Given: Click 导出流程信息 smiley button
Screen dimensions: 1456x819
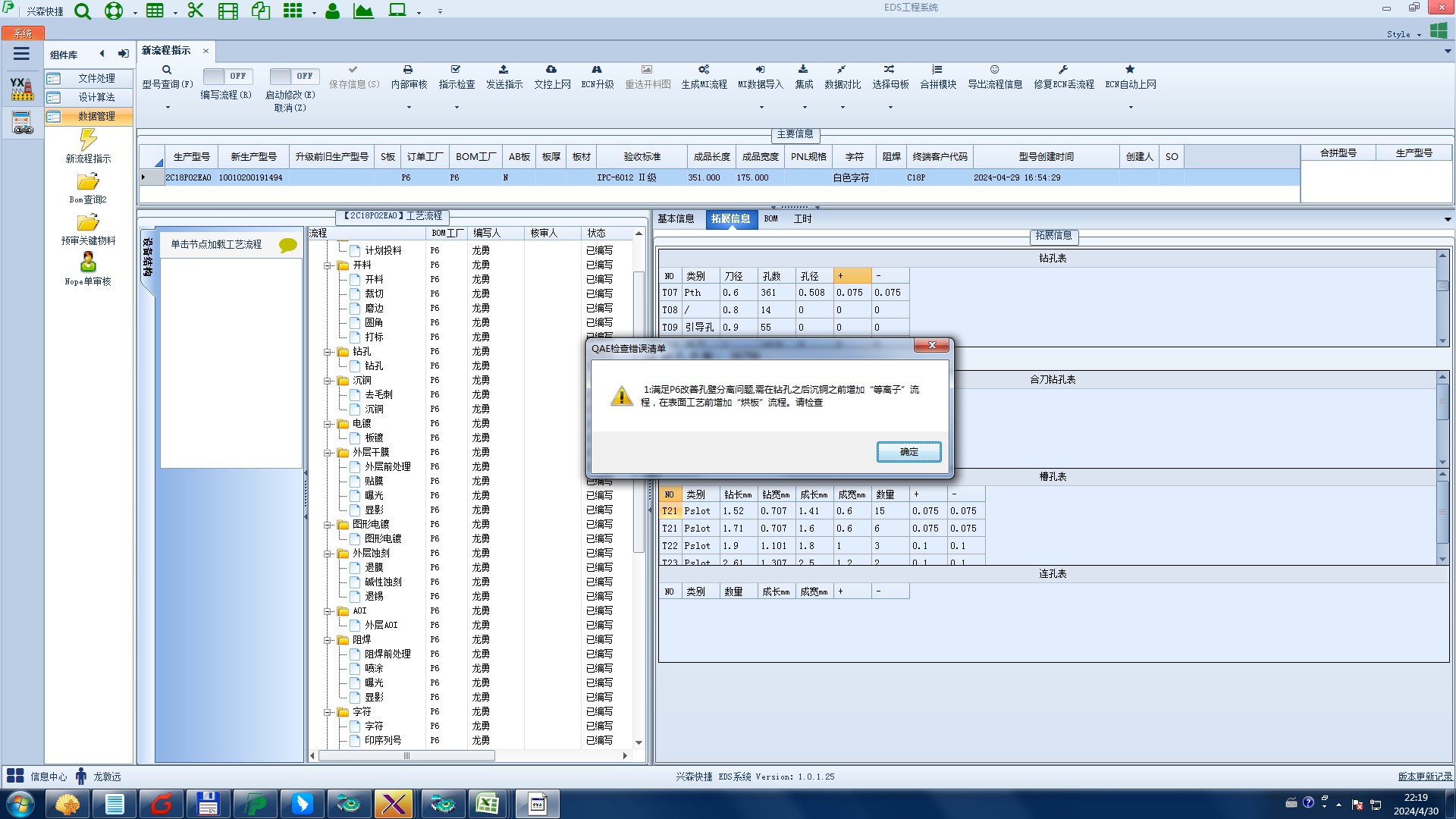Looking at the screenshot, I should point(995,77).
